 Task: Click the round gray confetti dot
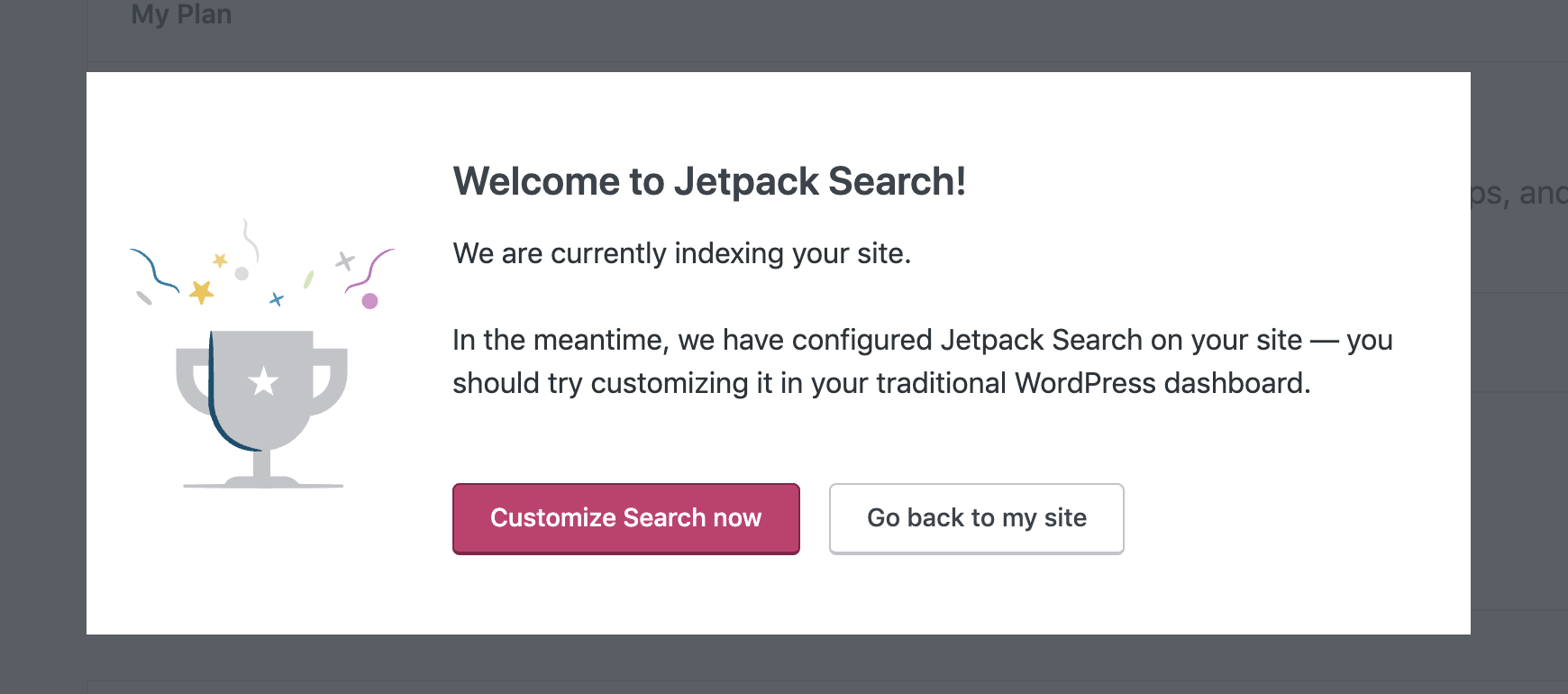tap(242, 273)
